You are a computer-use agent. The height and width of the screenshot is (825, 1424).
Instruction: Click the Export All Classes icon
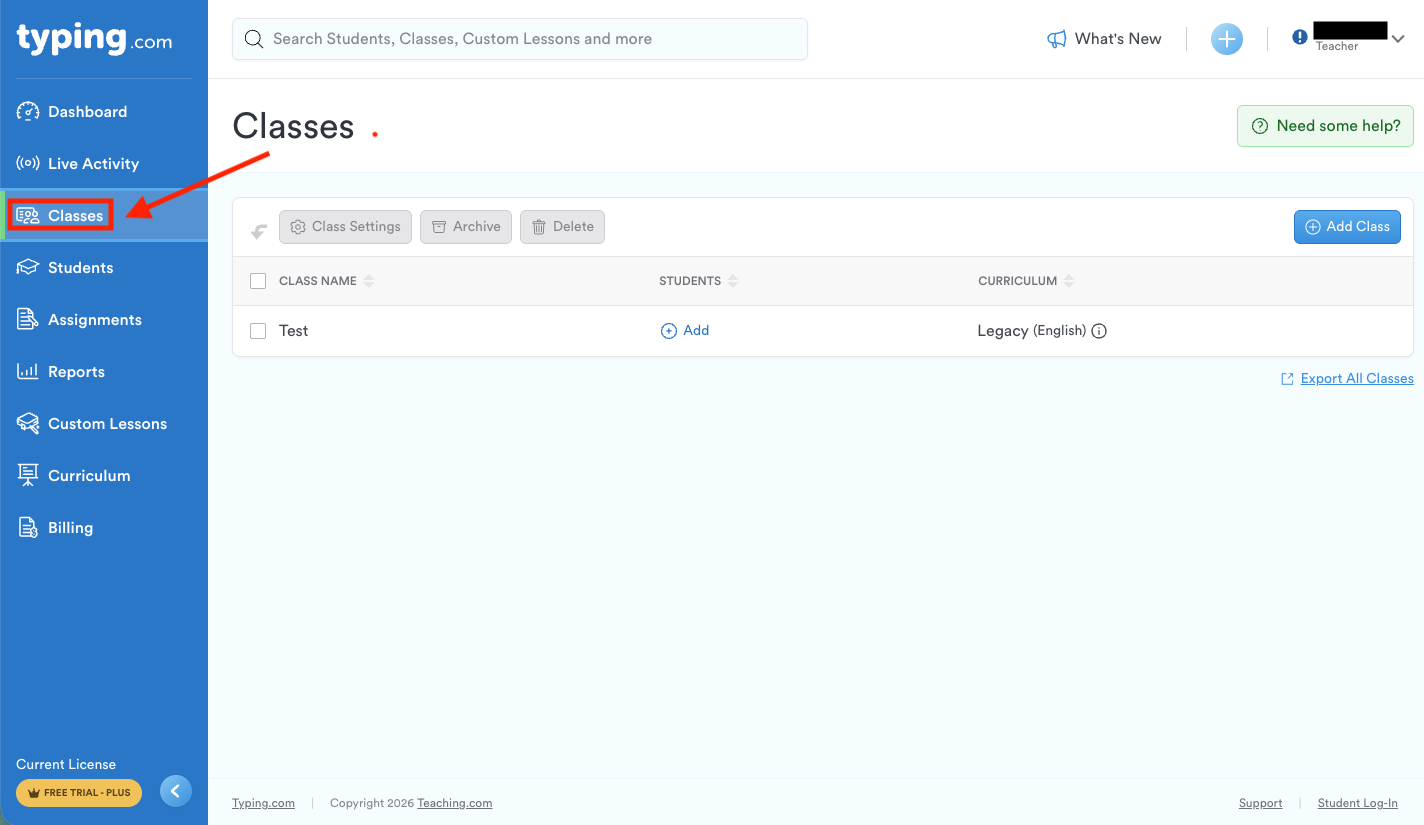[x=1287, y=379]
